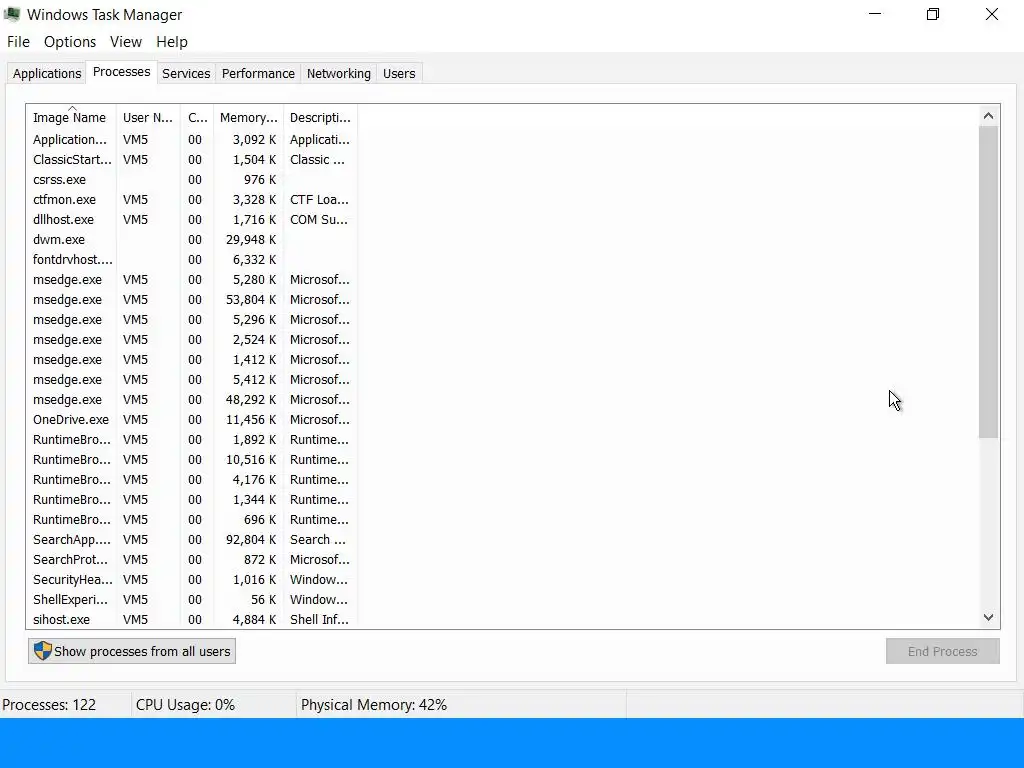The image size is (1024, 768).
Task: Click the scrollbar down arrow
Action: click(x=988, y=617)
